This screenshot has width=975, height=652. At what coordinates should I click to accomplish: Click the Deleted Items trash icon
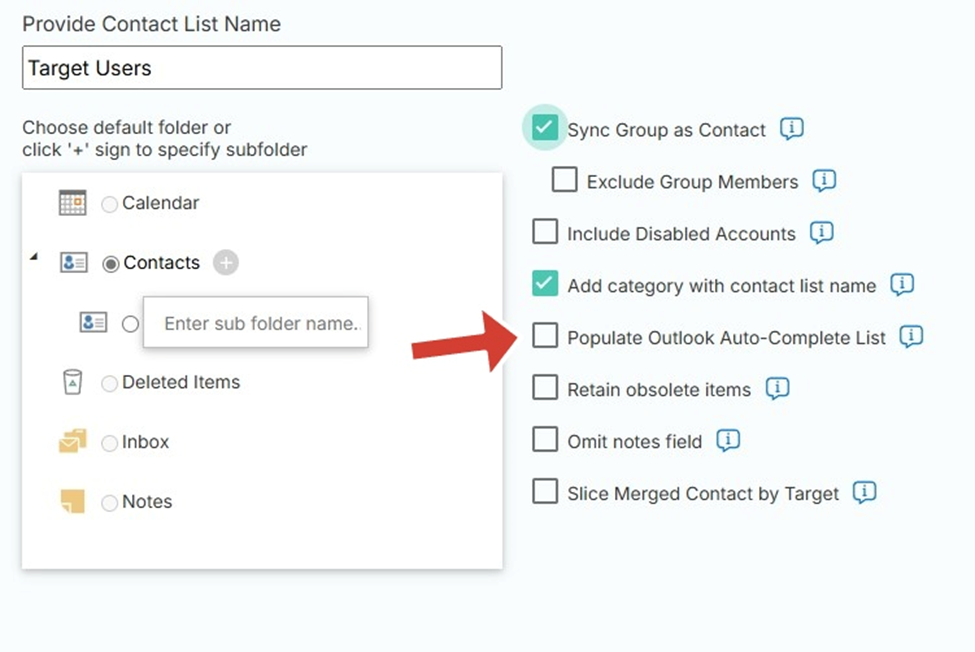(x=73, y=382)
